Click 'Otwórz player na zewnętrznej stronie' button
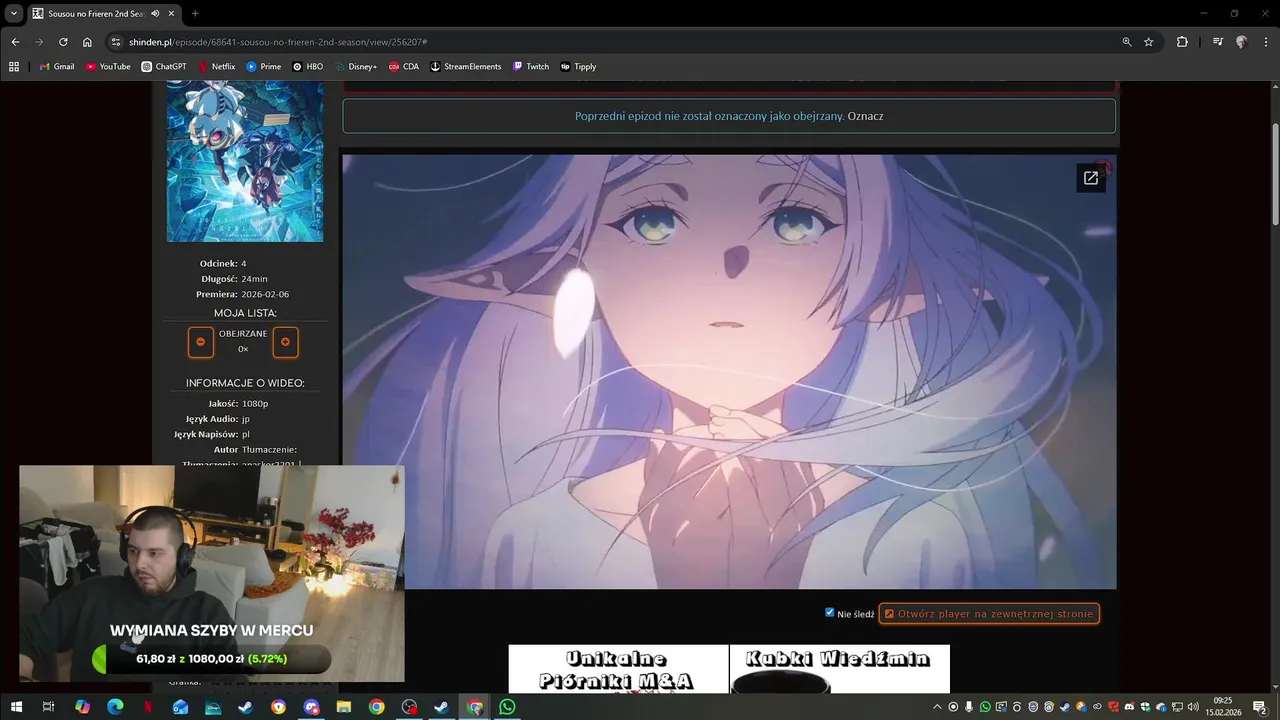This screenshot has height=720, width=1280. (x=989, y=613)
